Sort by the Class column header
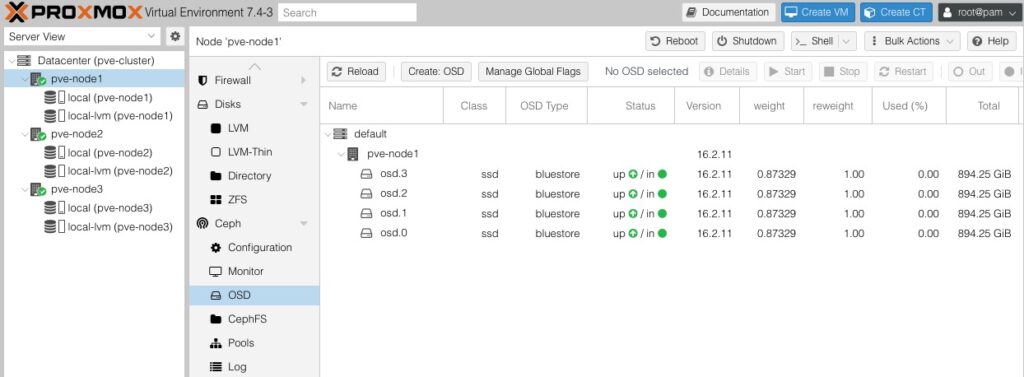 [474, 106]
